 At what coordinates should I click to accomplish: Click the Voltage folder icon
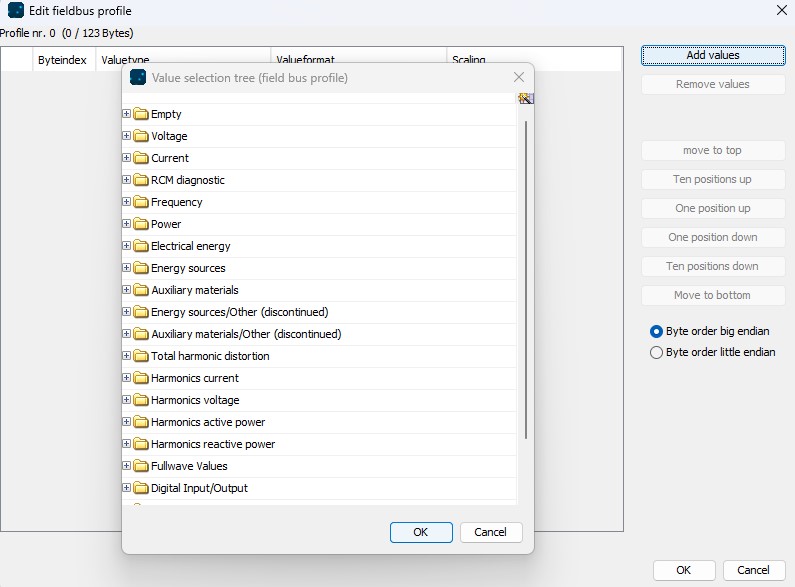click(x=141, y=136)
